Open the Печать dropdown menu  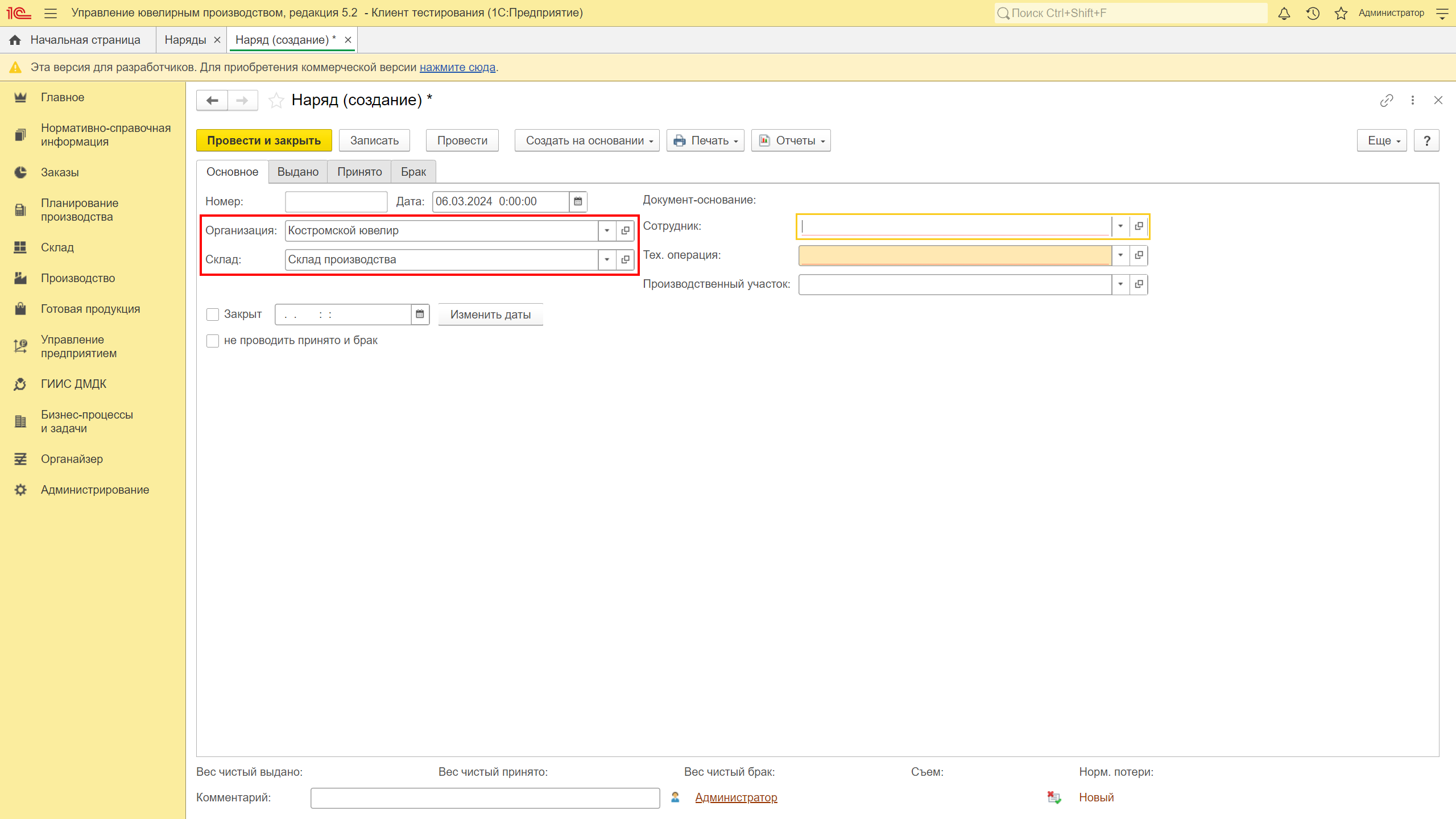click(705, 140)
